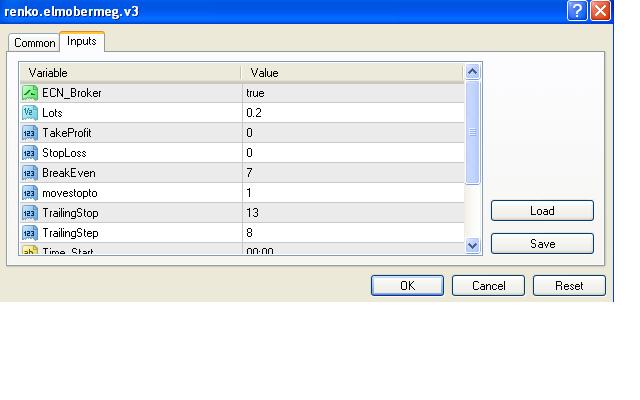Click the vertical scrollbar thumb
This screenshot has height=400, width=640.
coord(473,132)
